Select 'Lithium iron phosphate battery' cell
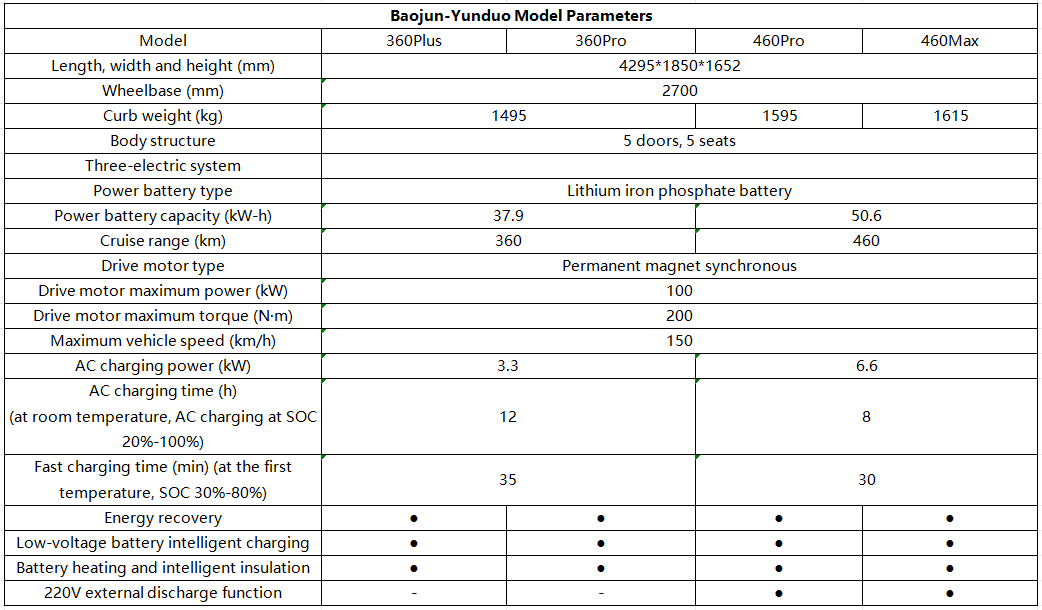The height and width of the screenshot is (610, 1042). (679, 191)
